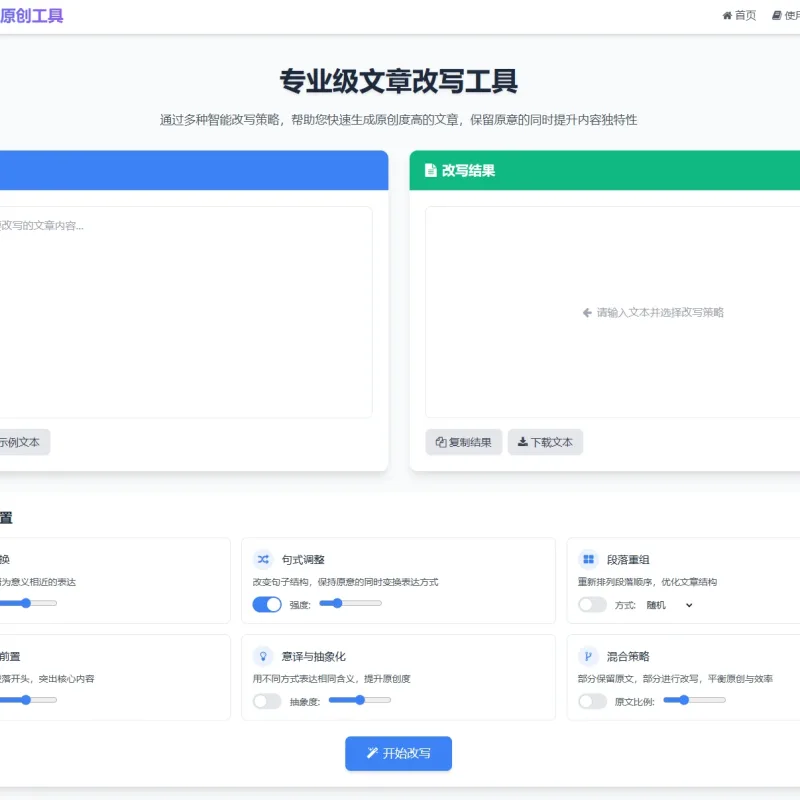
Task: Click the lightbulb icon for 意译与抽象化
Action: [x=263, y=656]
